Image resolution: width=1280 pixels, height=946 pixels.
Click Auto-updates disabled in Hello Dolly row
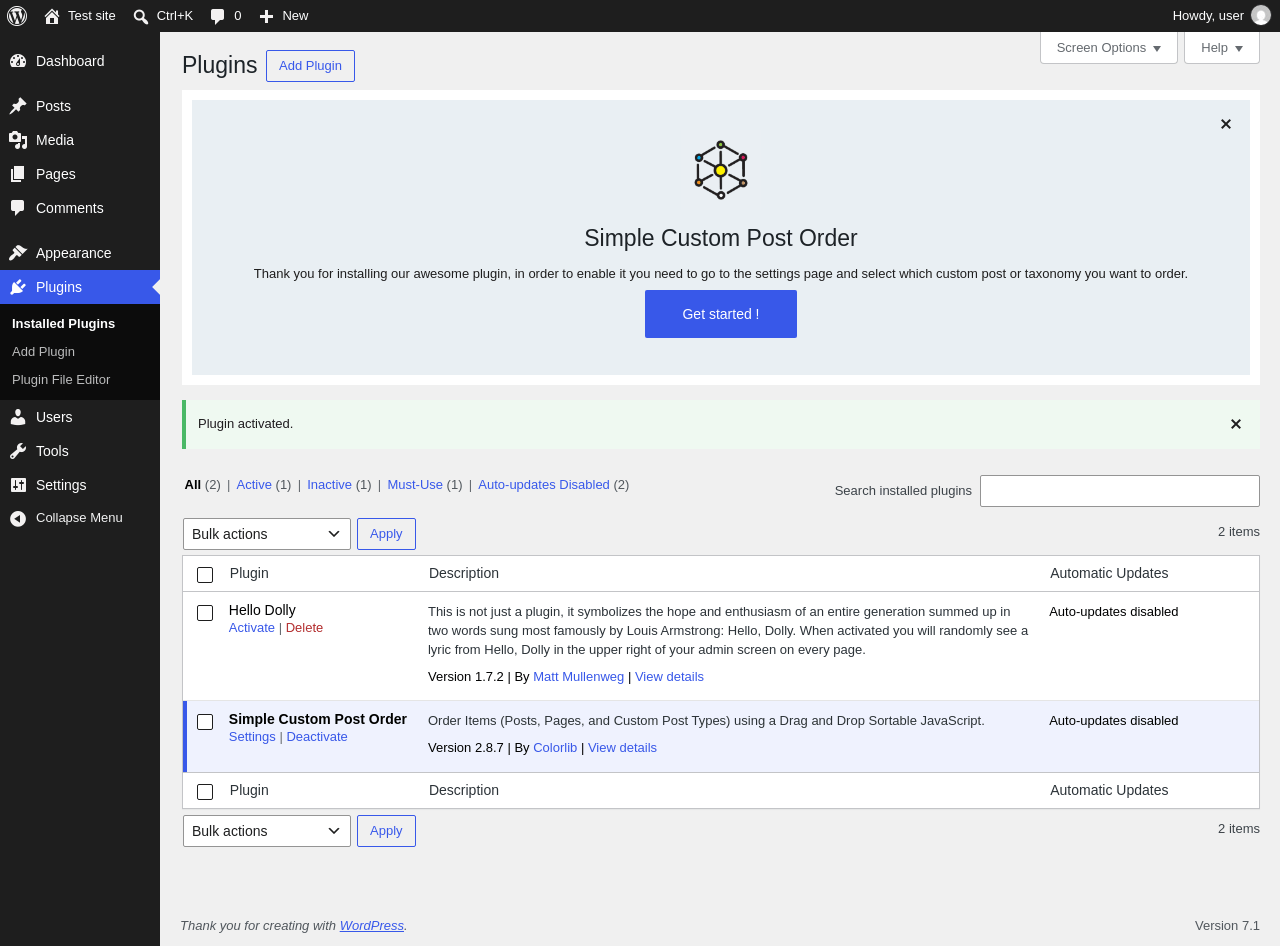1114,611
